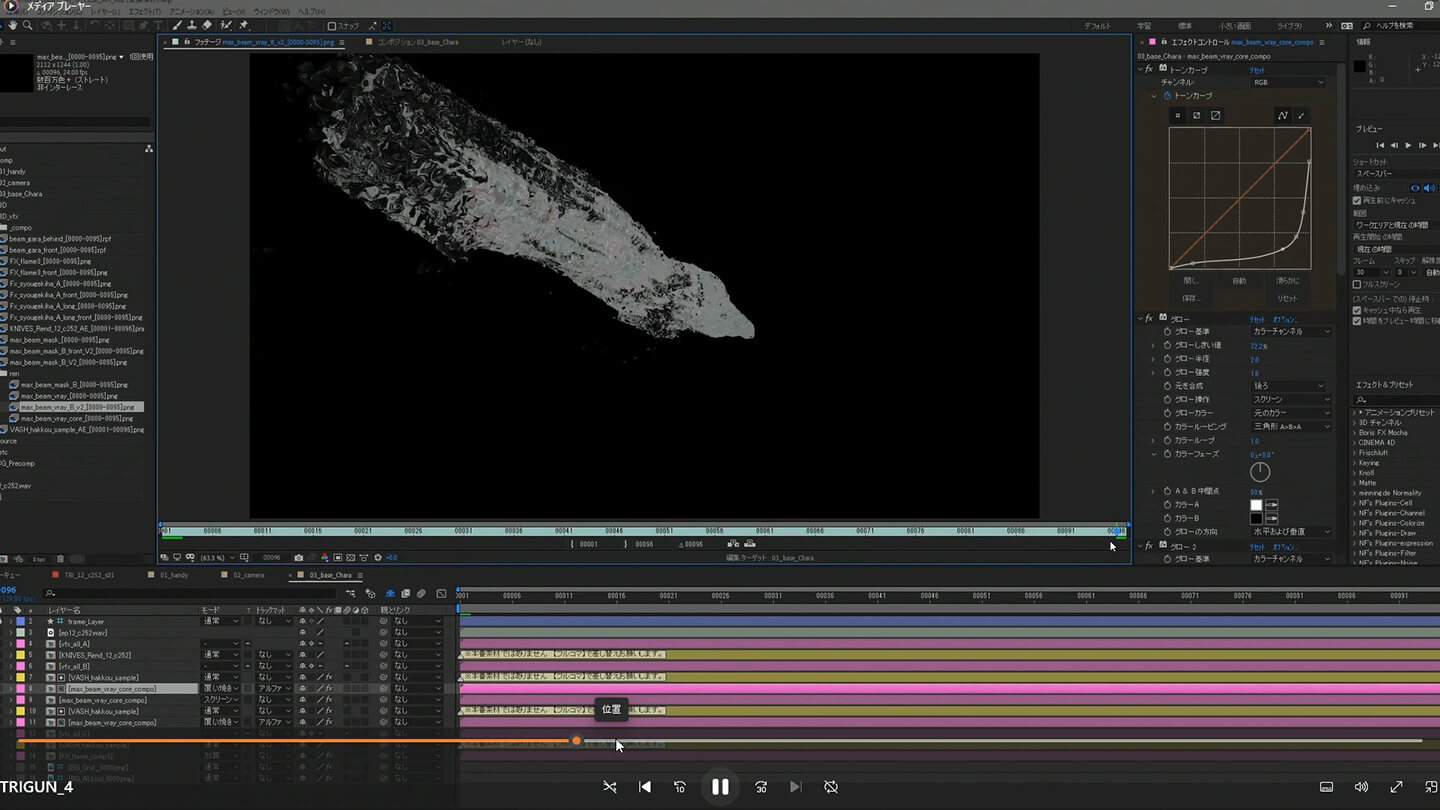
Task: Click the curve Auto (自動) button
Action: click(x=1239, y=281)
